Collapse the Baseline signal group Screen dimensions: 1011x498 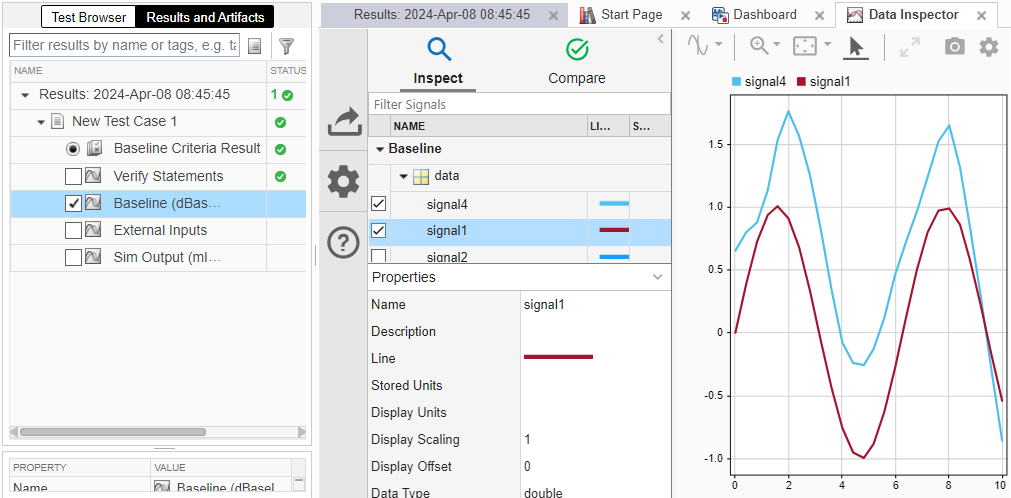(380, 149)
